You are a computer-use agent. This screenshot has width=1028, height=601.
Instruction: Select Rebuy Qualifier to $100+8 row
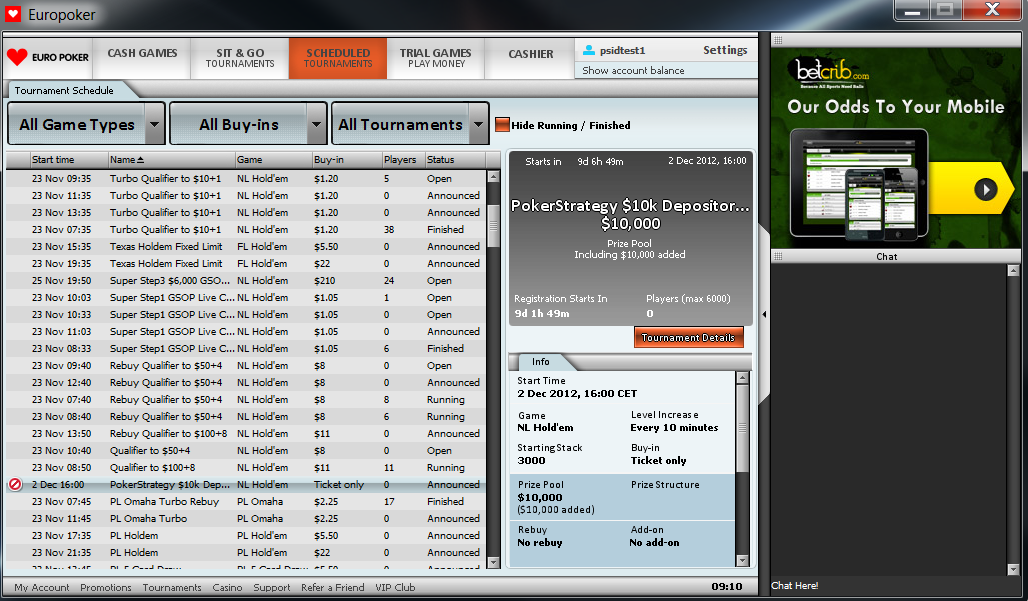(246, 433)
